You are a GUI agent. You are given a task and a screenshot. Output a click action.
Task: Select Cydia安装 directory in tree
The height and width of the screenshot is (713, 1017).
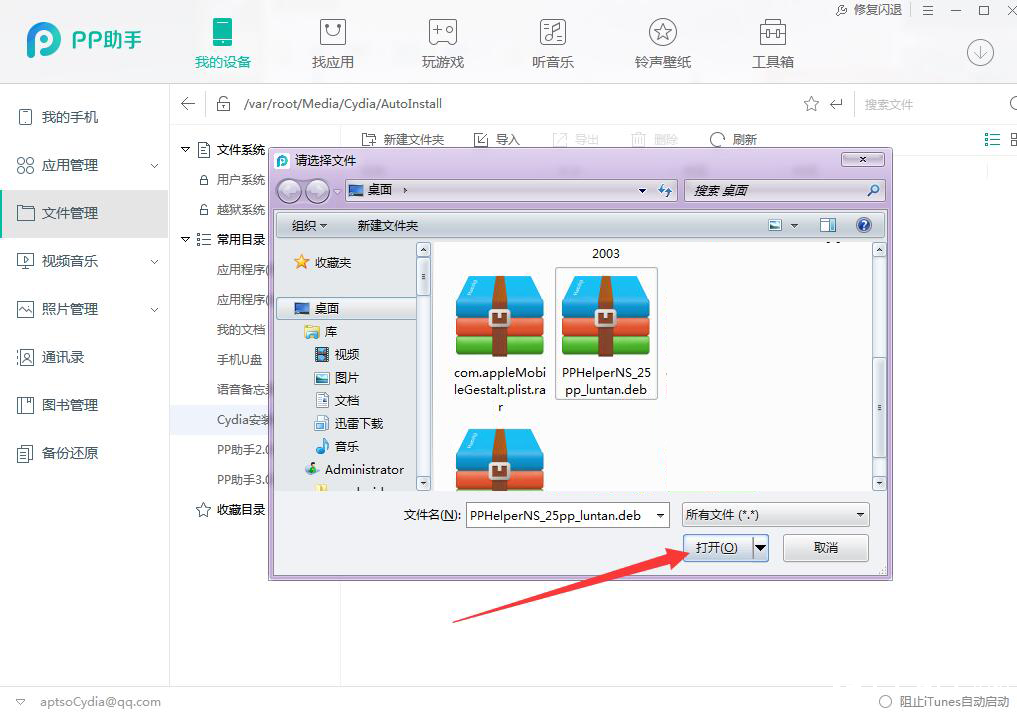click(243, 420)
